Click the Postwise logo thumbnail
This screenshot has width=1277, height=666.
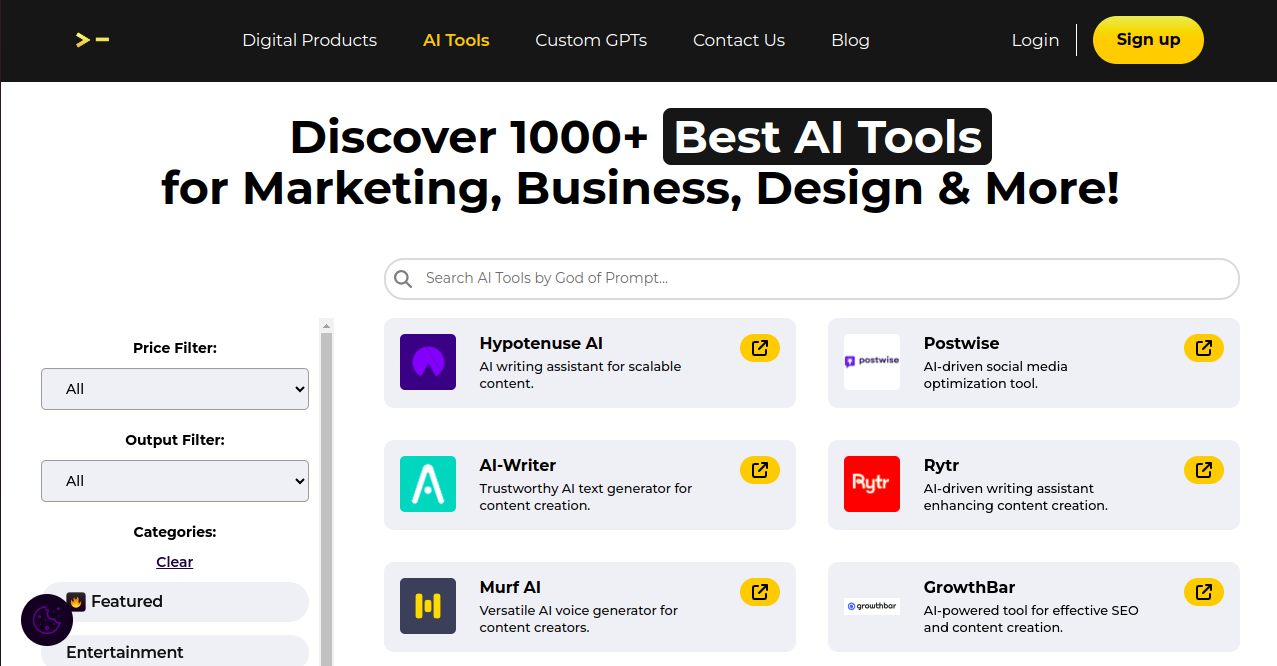point(872,362)
